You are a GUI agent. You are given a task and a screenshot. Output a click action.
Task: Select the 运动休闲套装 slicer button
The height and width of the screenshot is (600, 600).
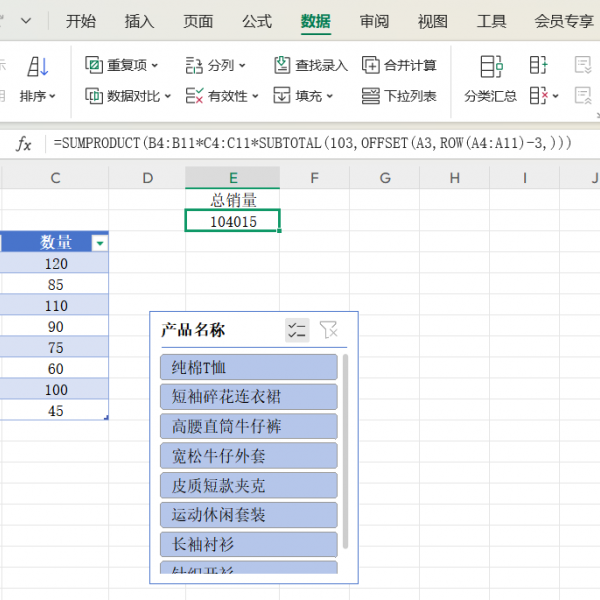[x=248, y=515]
